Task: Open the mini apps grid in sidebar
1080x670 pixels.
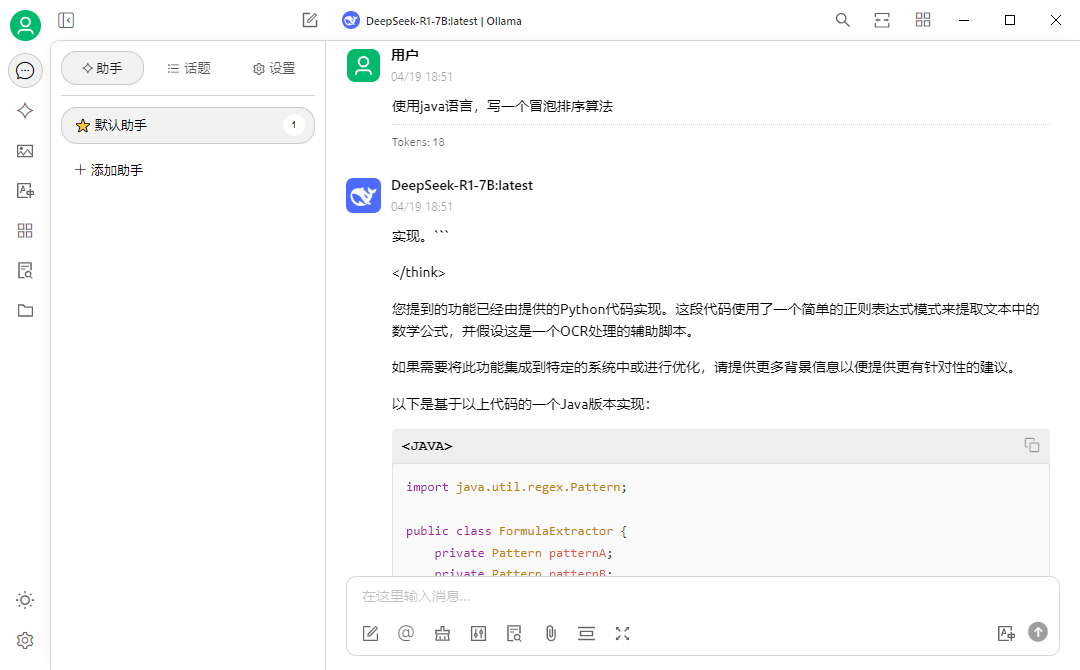Action: point(25,231)
